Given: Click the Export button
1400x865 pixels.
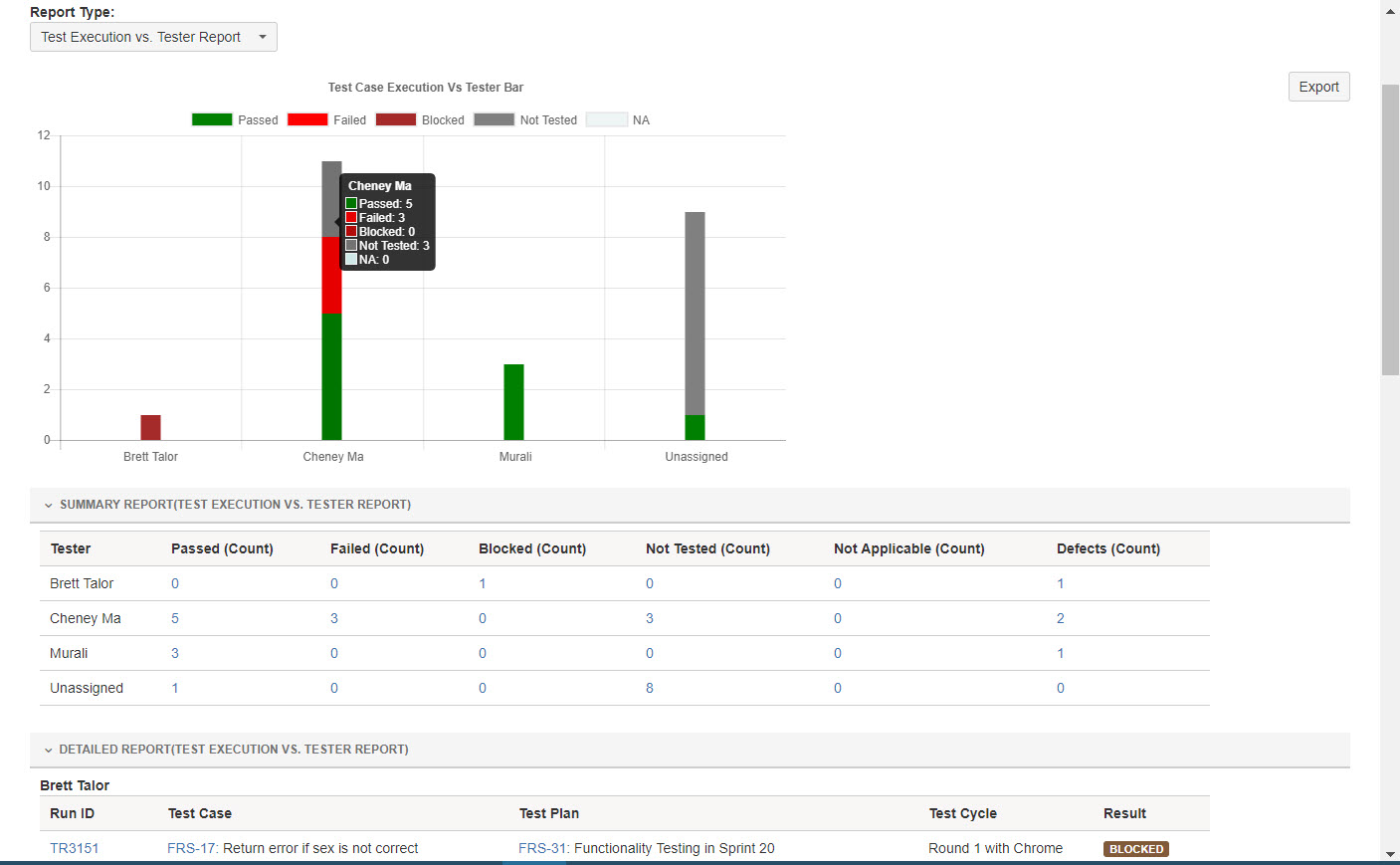Looking at the screenshot, I should coord(1318,87).
